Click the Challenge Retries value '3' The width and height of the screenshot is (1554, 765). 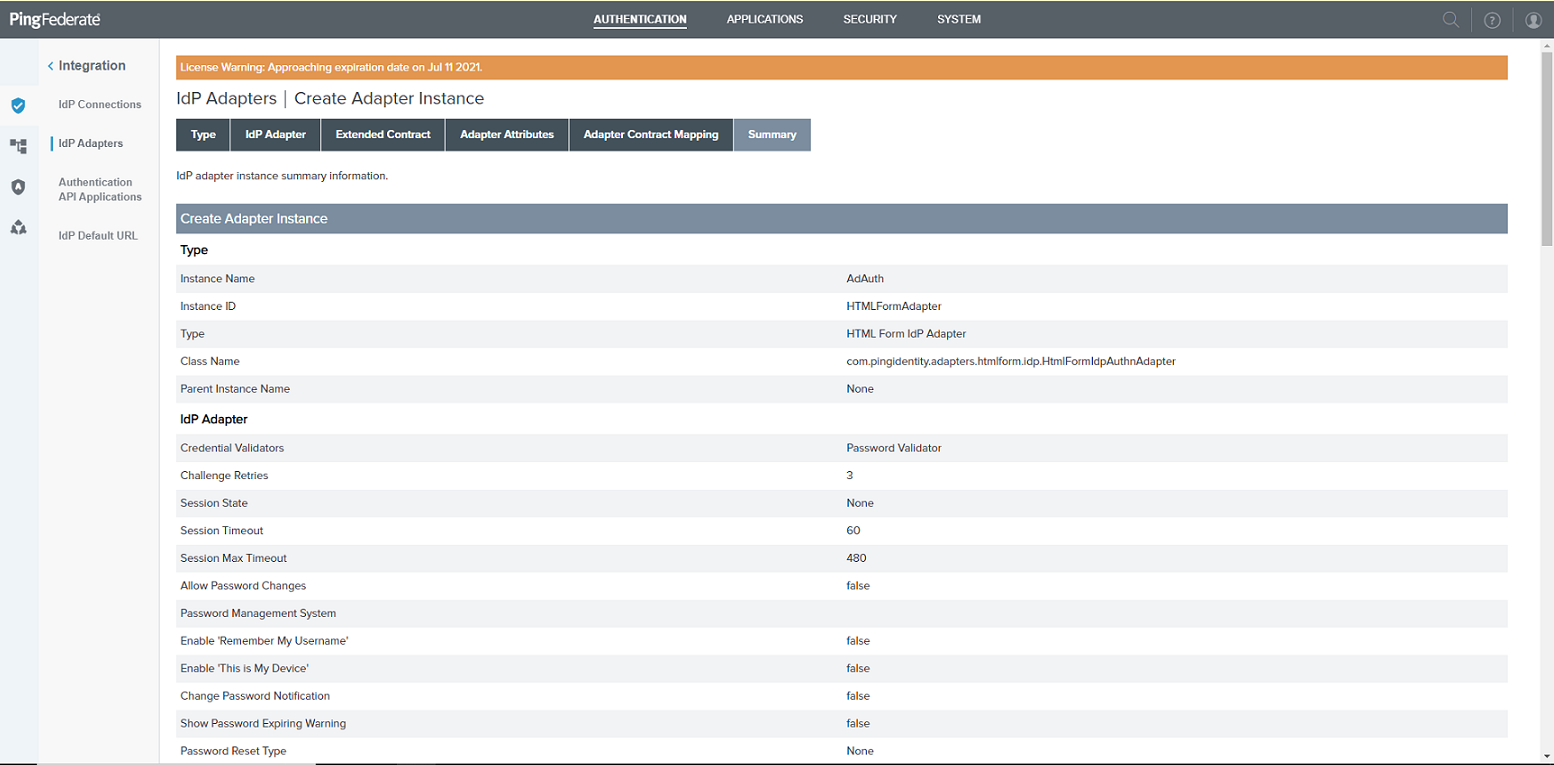coord(850,475)
